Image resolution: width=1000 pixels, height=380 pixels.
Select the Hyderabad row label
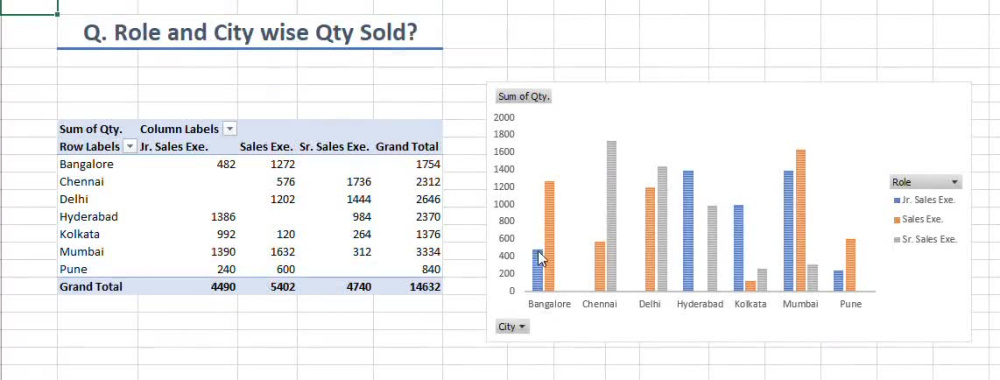pyautogui.click(x=89, y=217)
